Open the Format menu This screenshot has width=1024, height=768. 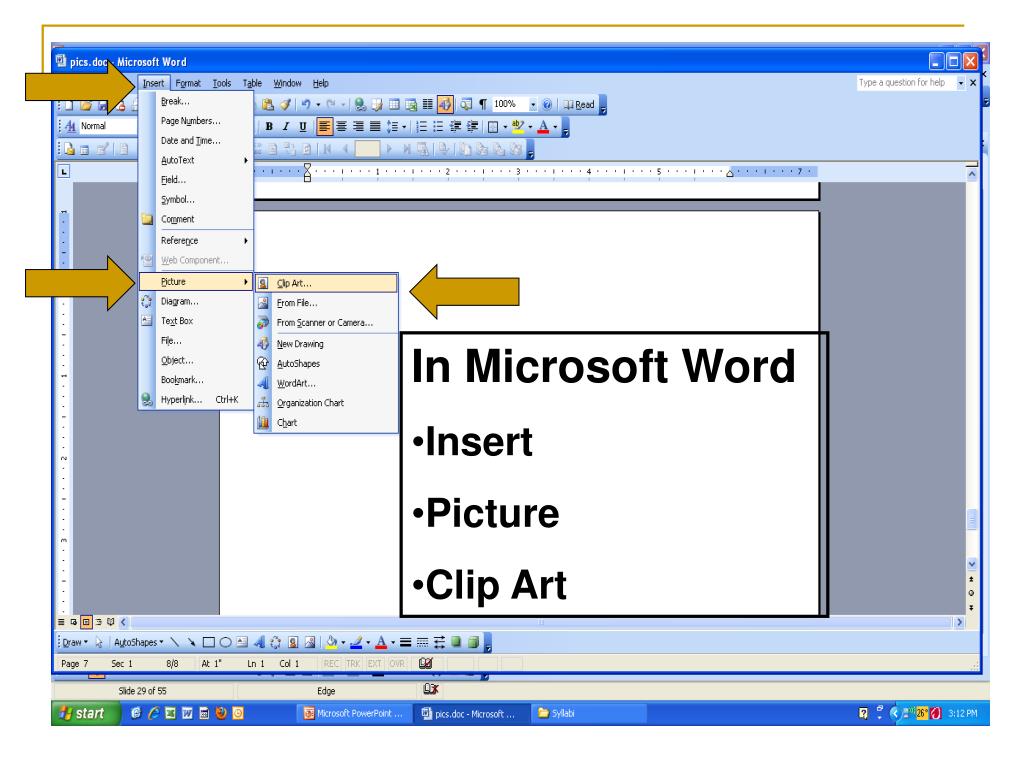click(x=188, y=83)
